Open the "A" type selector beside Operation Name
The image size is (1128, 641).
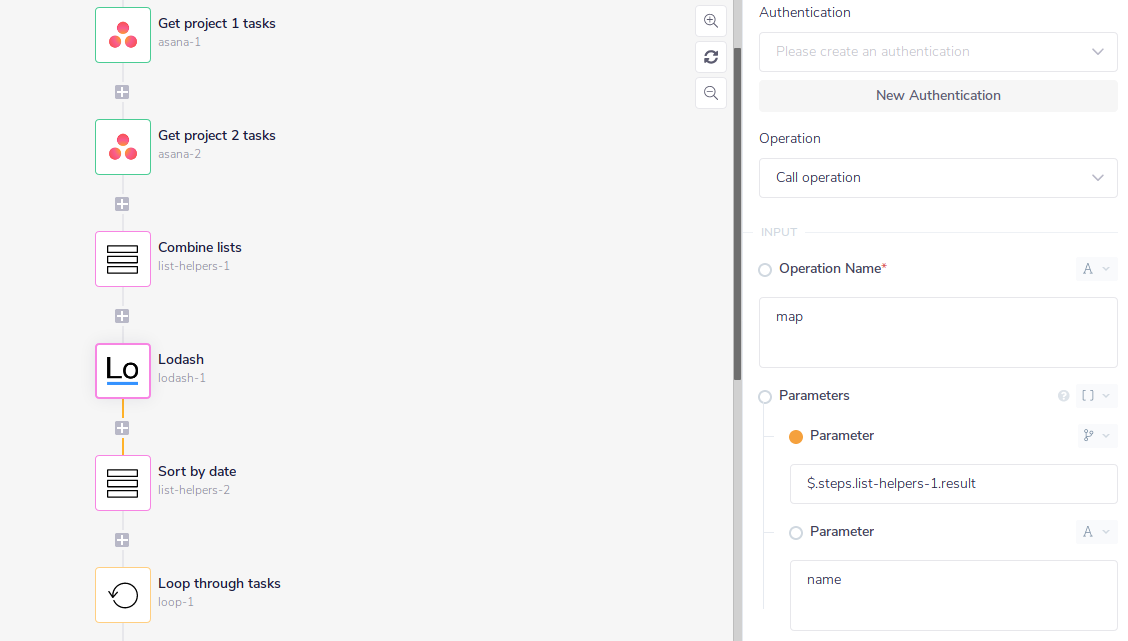coord(1096,268)
